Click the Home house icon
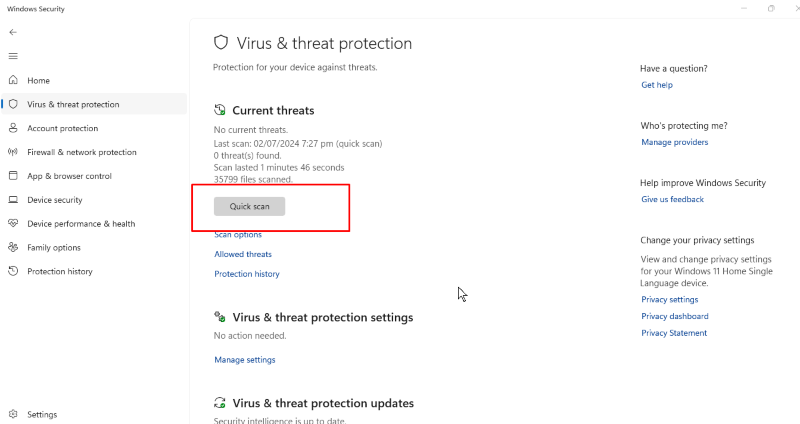Image resolution: width=800 pixels, height=424 pixels. coord(13,80)
